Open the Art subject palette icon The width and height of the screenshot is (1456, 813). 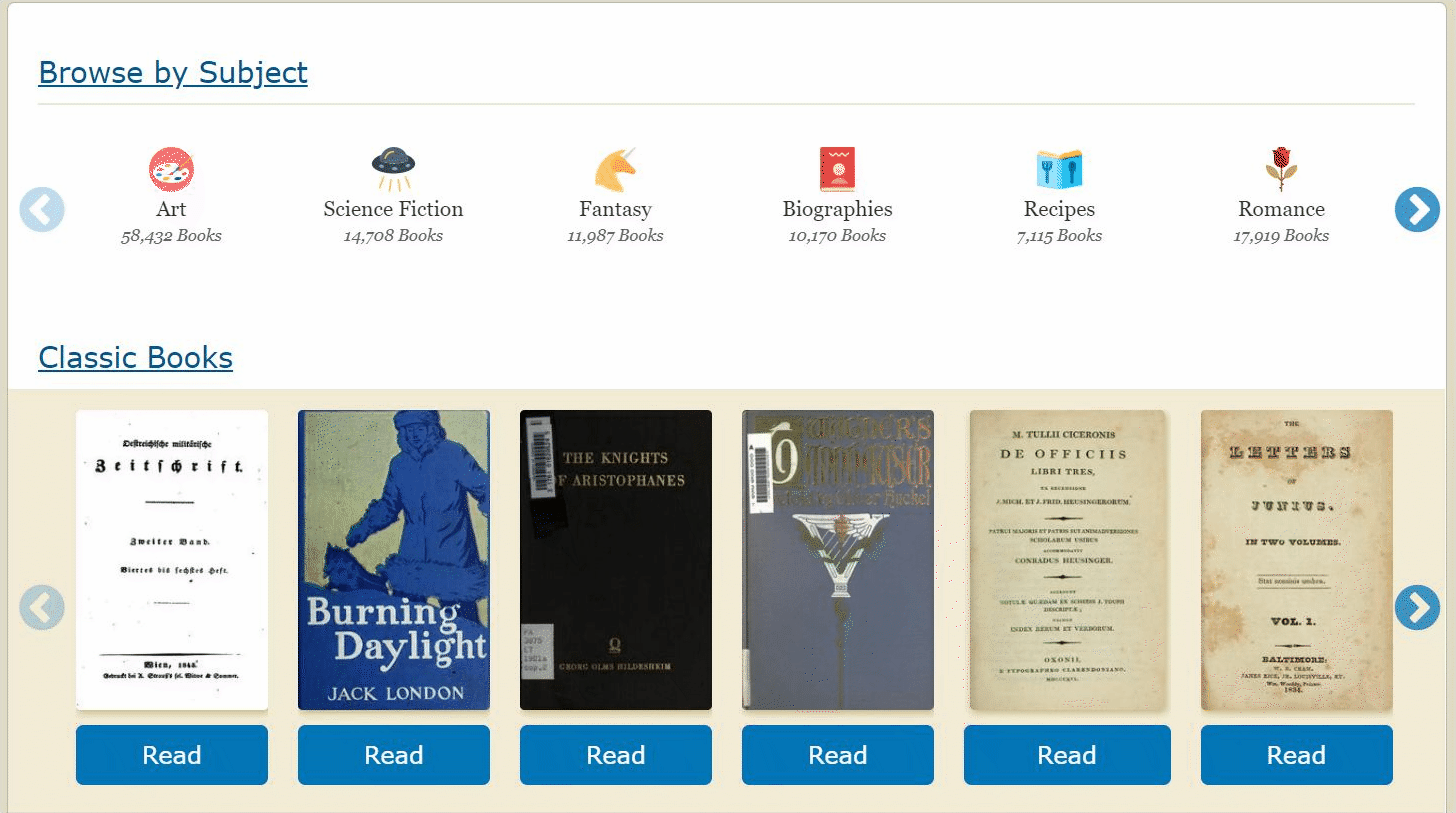tap(171, 169)
